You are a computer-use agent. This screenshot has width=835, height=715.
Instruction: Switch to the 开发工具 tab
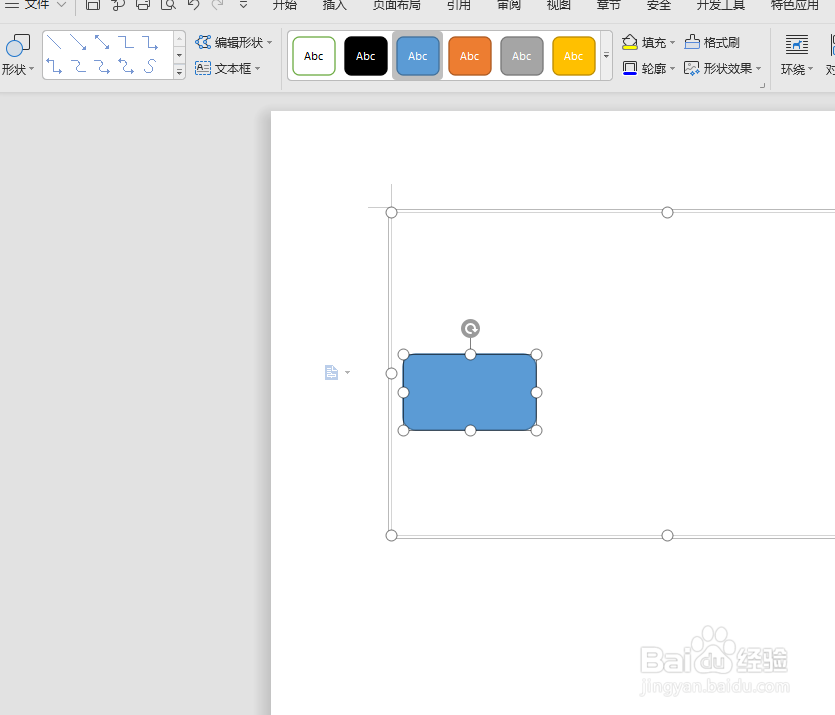721,5
